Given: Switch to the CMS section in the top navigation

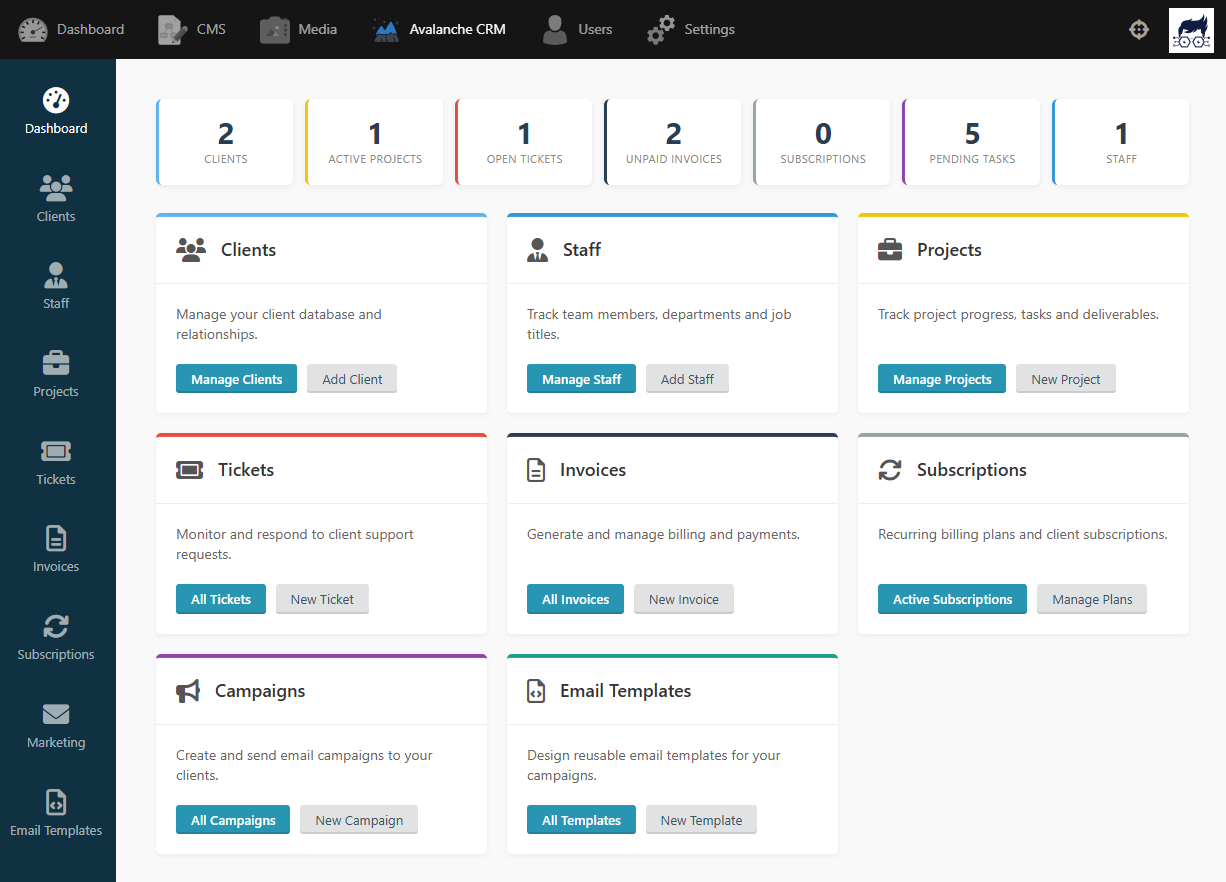Looking at the screenshot, I should pos(192,29).
